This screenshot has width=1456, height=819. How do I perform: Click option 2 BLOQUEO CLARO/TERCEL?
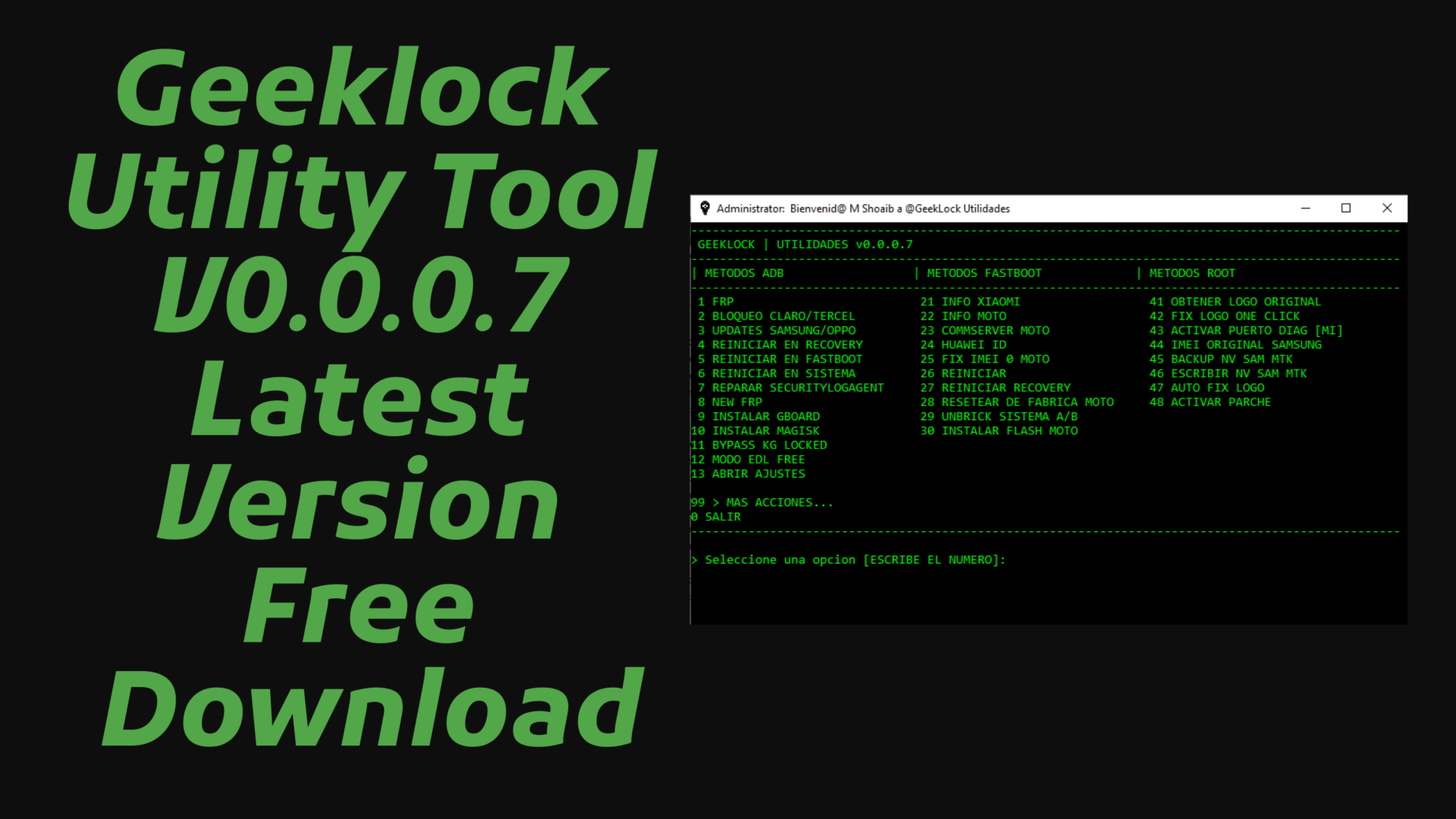[778, 315]
